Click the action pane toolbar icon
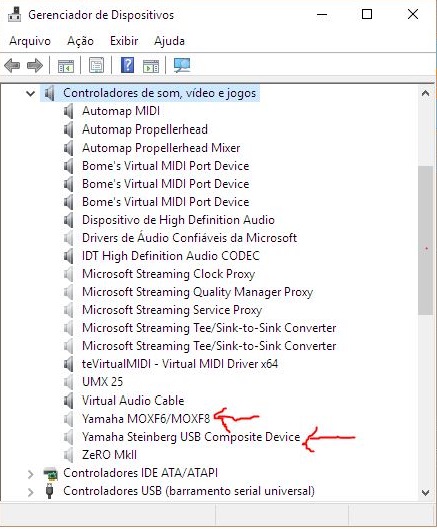The width and height of the screenshot is (437, 529). (x=151, y=66)
